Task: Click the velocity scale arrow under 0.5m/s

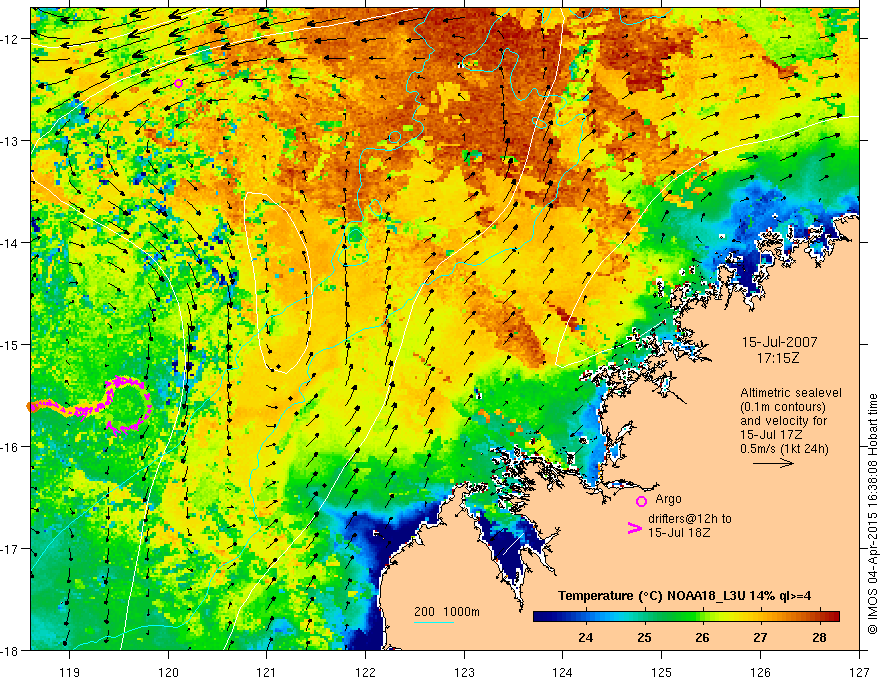Action: tap(773, 463)
